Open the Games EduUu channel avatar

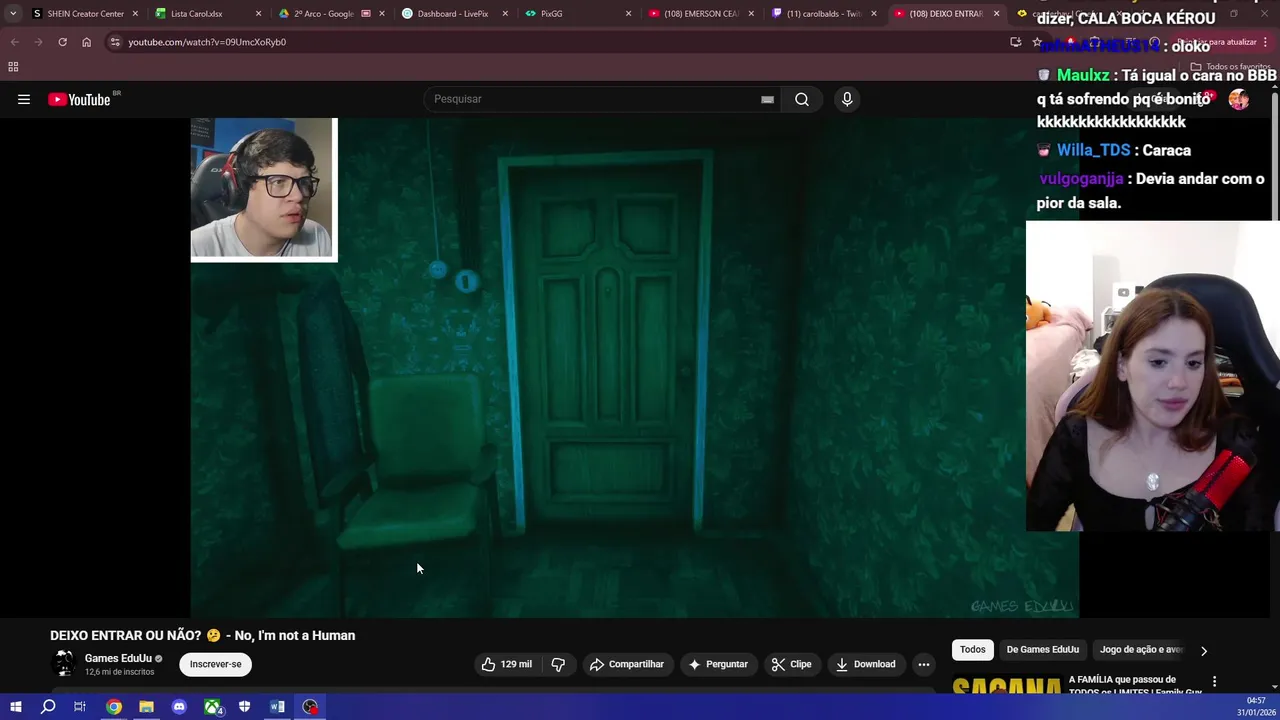[64, 664]
